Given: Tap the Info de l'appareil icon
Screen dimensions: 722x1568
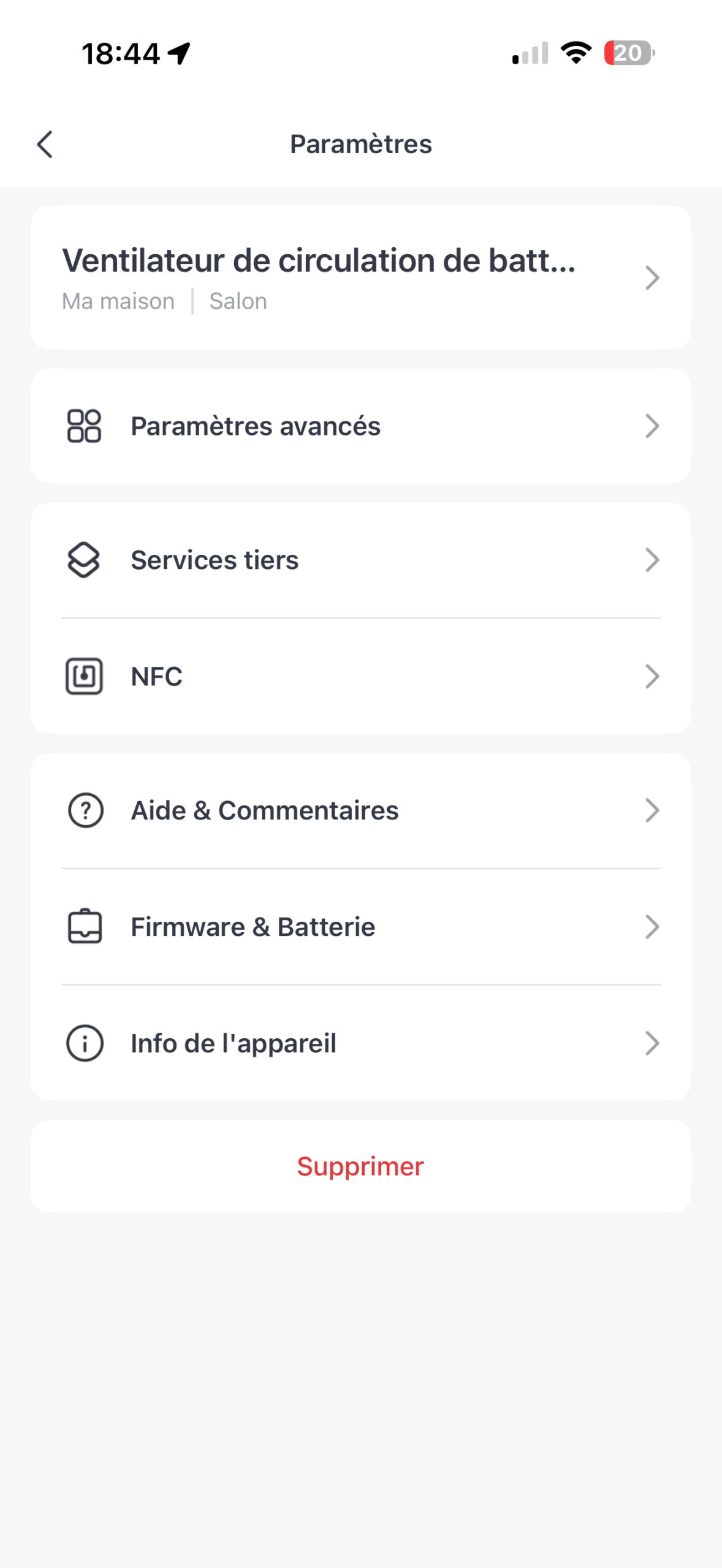Looking at the screenshot, I should coord(85,1043).
